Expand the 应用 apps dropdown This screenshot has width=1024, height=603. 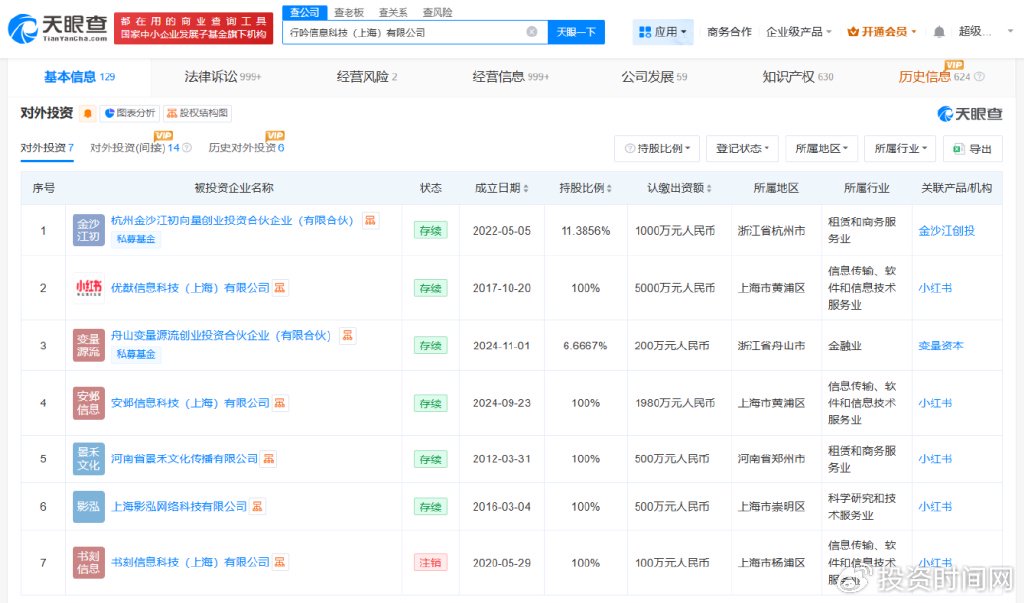663,32
